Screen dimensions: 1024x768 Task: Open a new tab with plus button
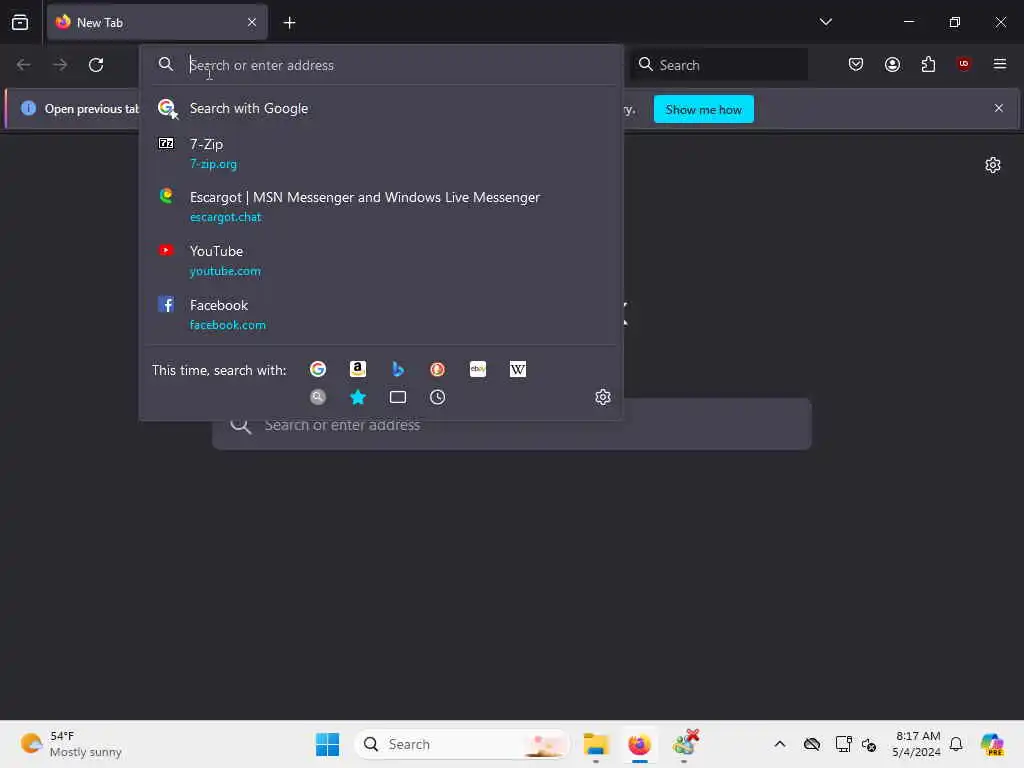(x=289, y=23)
